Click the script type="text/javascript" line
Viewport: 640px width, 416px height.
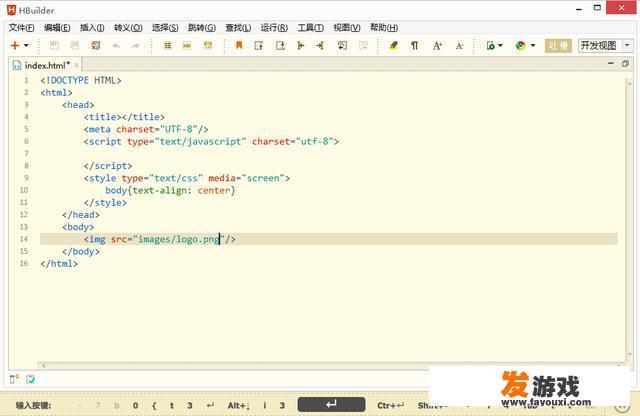click(211, 142)
